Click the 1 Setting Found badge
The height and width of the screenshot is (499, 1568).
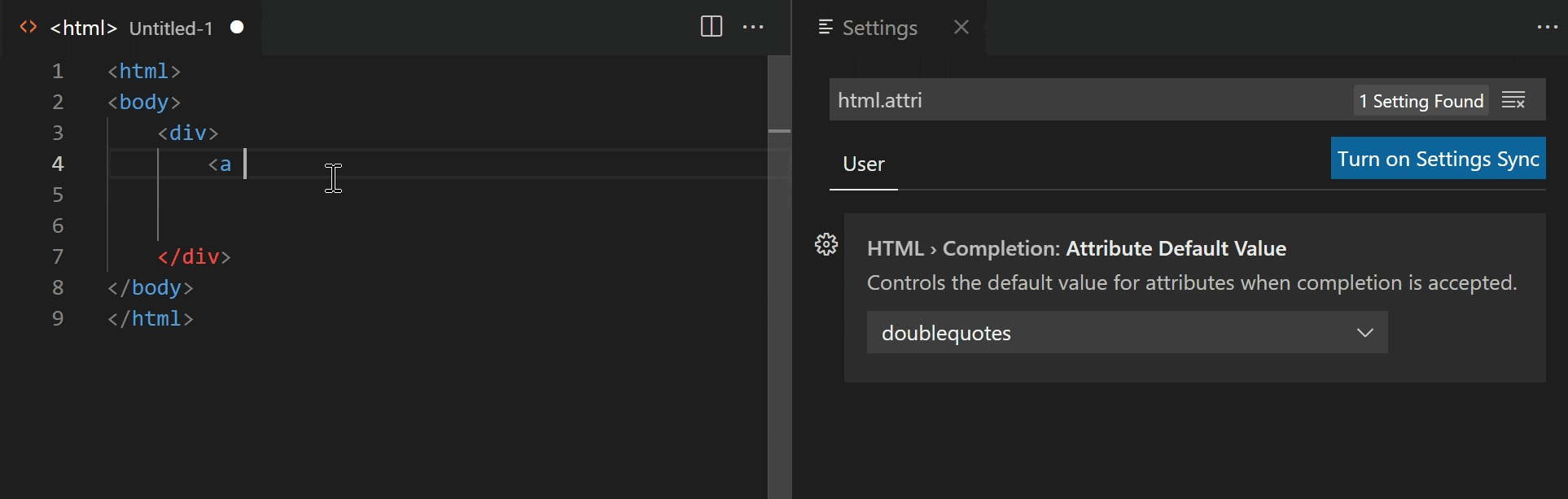coord(1421,101)
